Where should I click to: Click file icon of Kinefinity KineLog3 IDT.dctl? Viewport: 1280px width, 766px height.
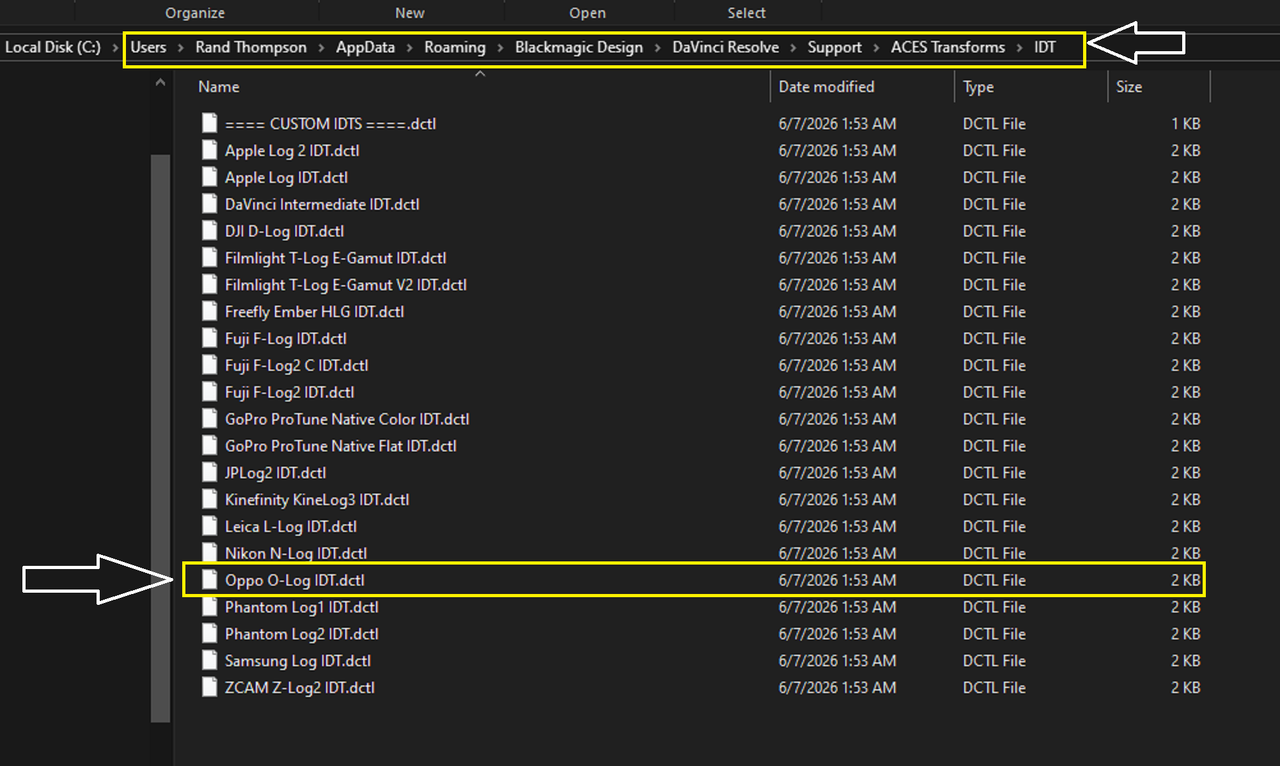pyautogui.click(x=209, y=499)
